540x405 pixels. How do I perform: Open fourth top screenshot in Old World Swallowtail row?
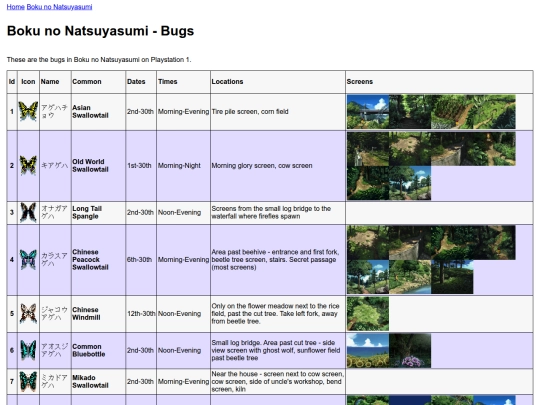[x=495, y=149]
